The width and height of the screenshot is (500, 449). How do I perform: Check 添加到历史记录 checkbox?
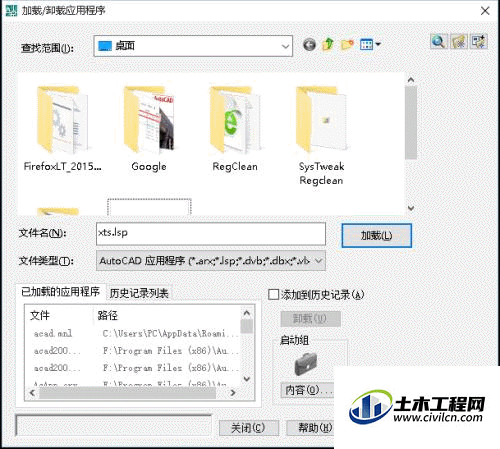[x=273, y=294]
